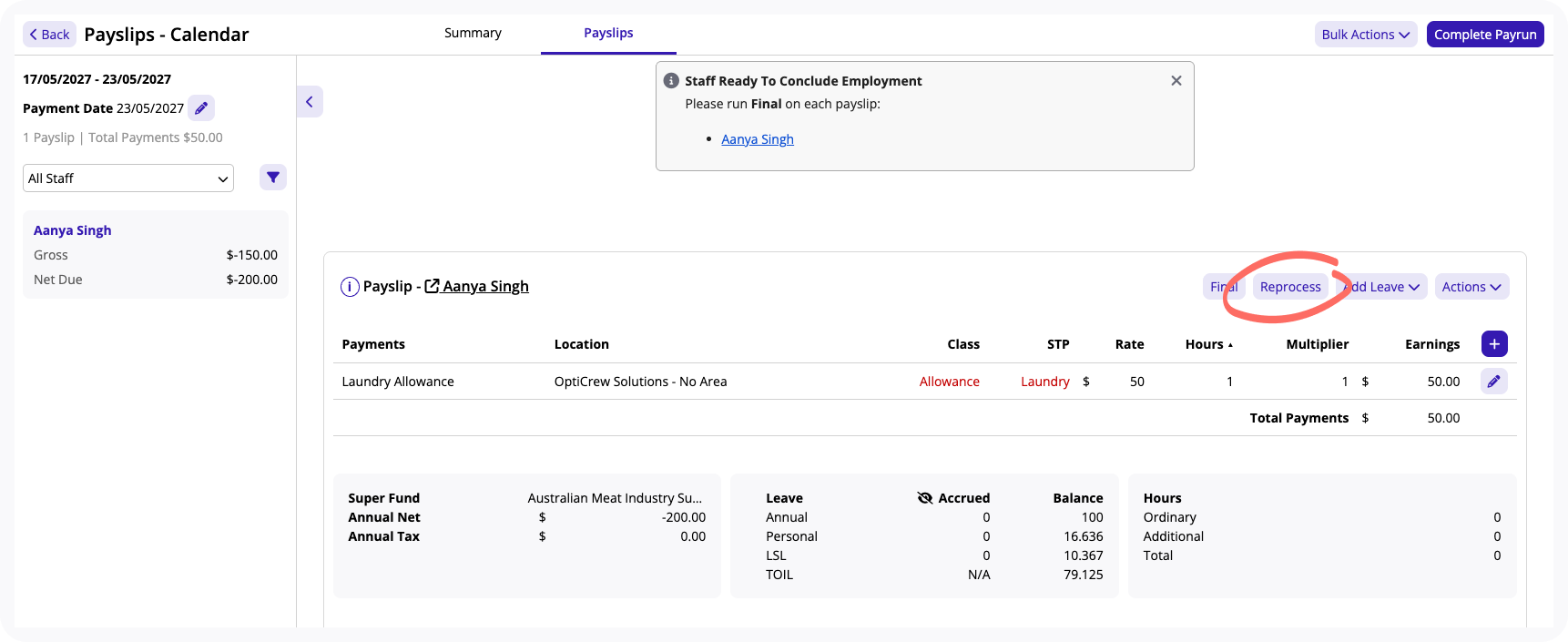Open the All Staff dropdown
Viewport: 1568px width, 642px height.
pos(128,178)
